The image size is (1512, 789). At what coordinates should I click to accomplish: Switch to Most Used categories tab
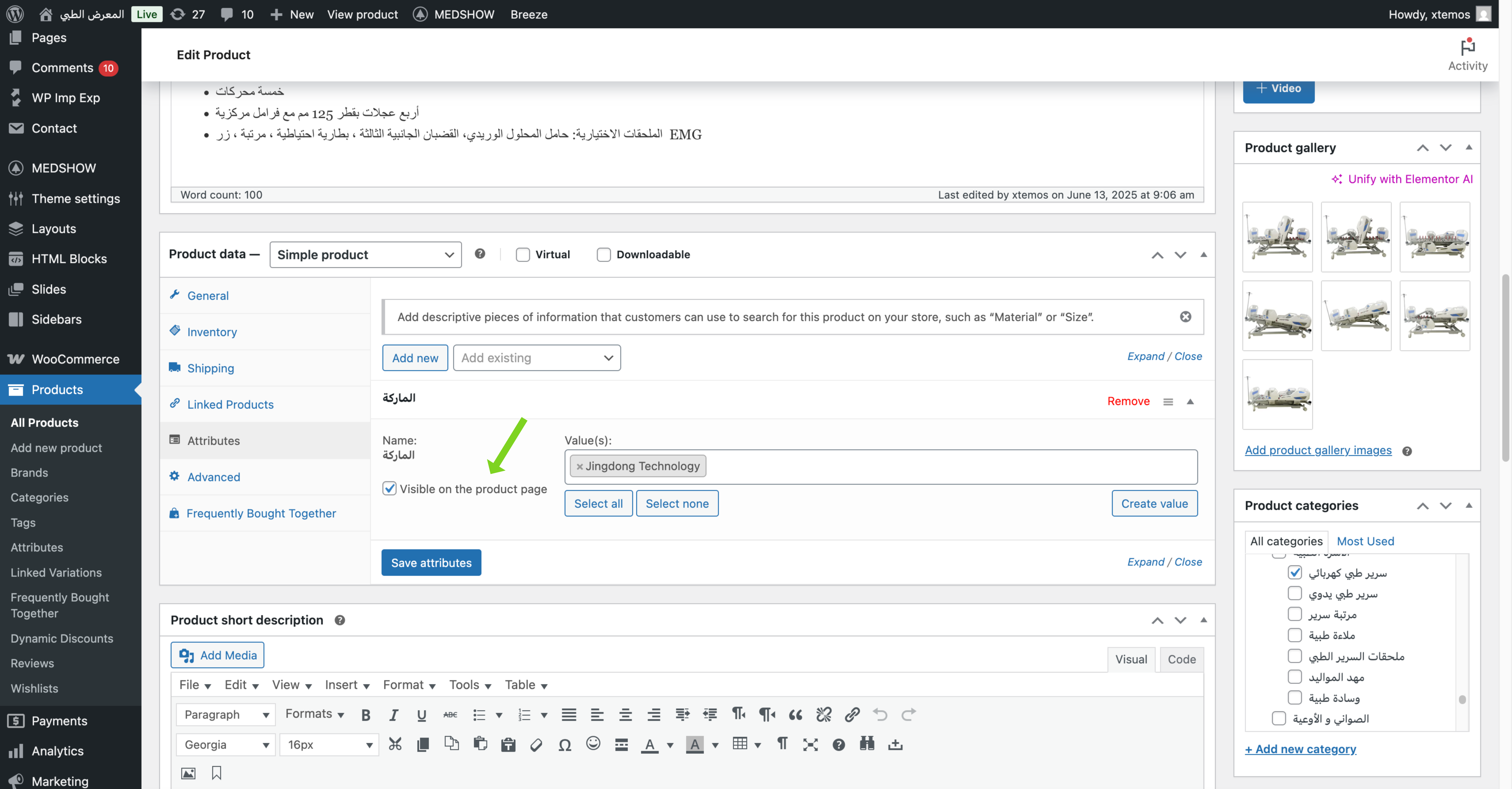tap(1365, 541)
